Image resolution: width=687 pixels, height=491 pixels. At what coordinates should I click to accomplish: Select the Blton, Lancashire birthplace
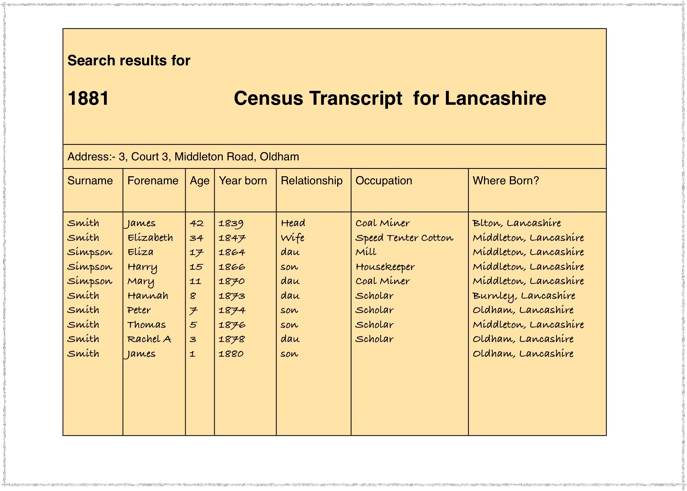point(517,223)
